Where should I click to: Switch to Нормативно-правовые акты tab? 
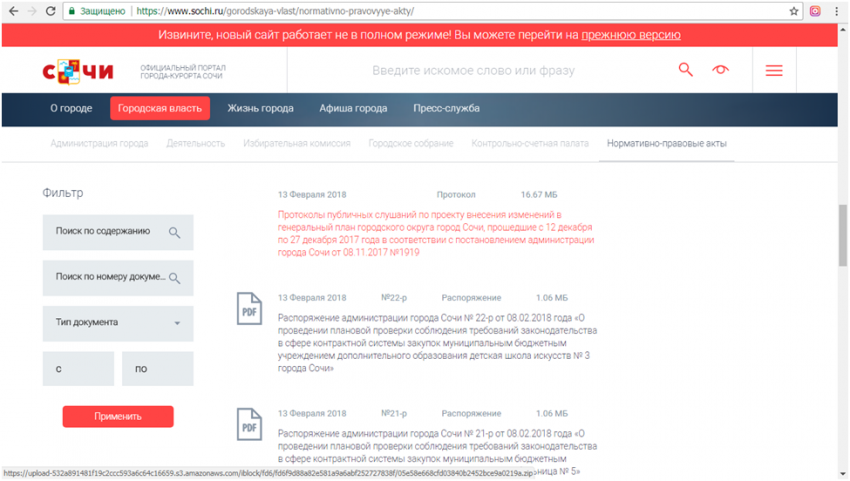tap(666, 143)
